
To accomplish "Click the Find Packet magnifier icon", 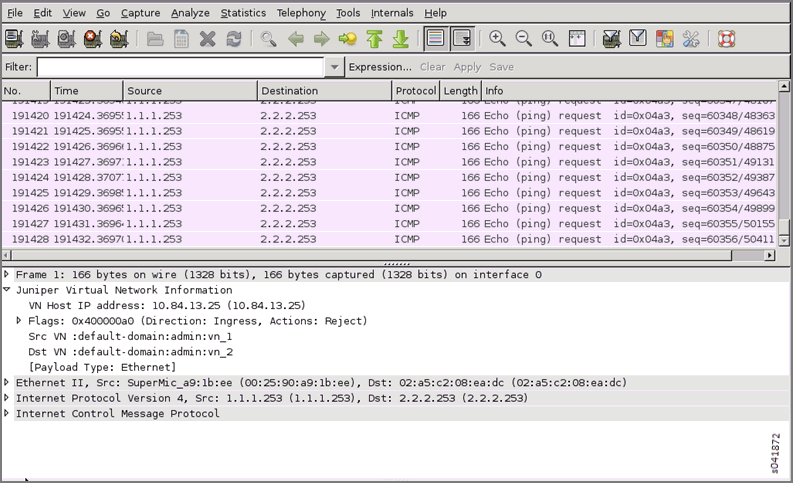I will click(x=268, y=39).
